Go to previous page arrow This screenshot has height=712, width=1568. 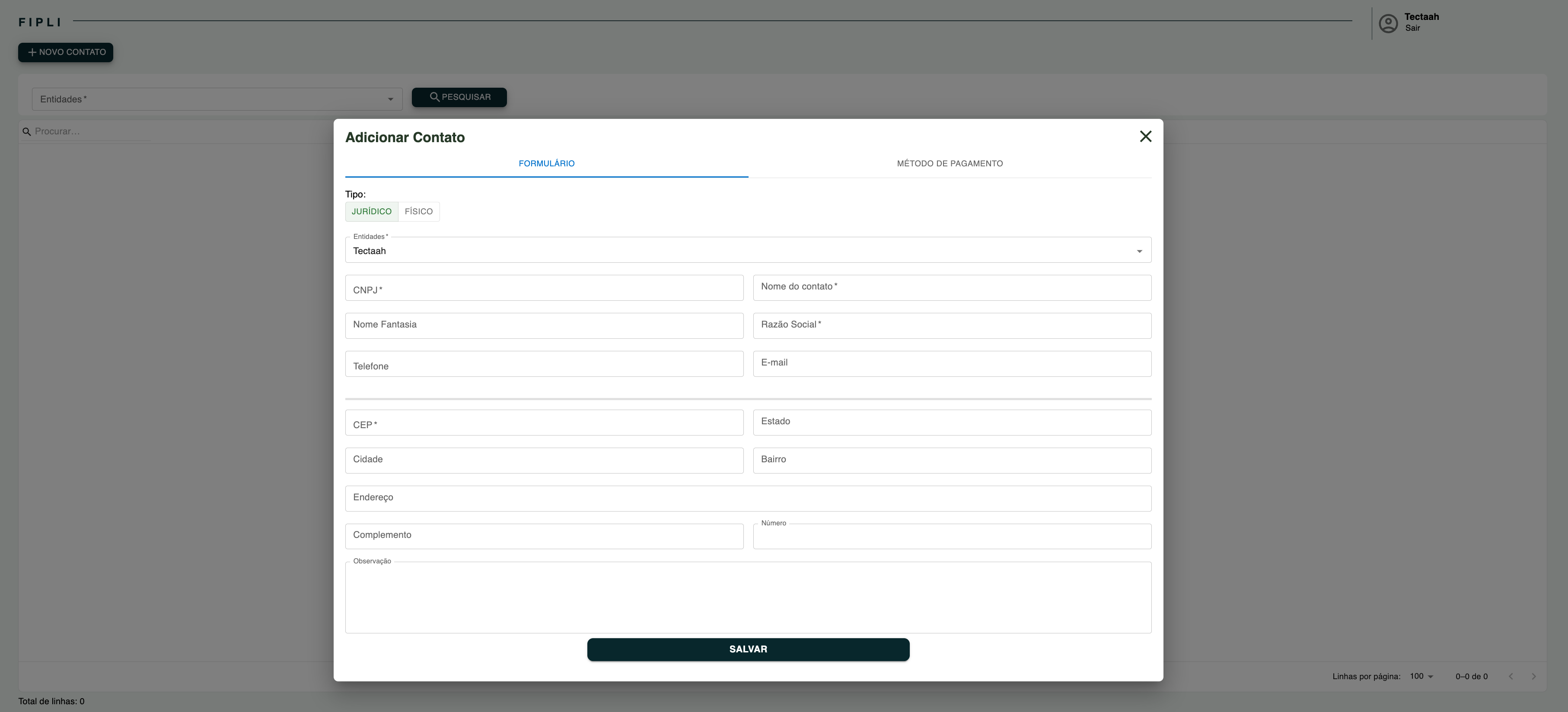[1511, 676]
